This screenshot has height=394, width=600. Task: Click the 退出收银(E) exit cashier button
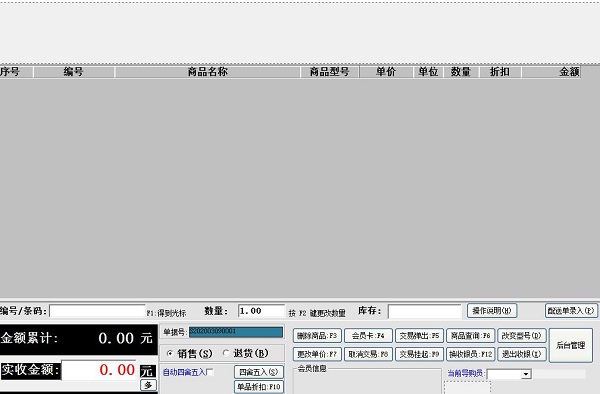522,354
